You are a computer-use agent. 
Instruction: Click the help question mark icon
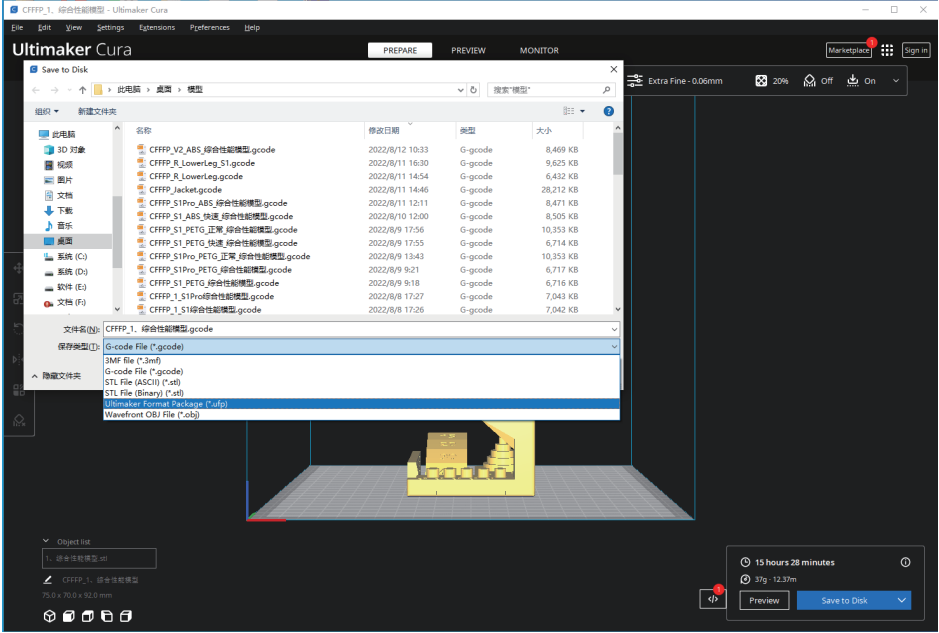[608, 111]
